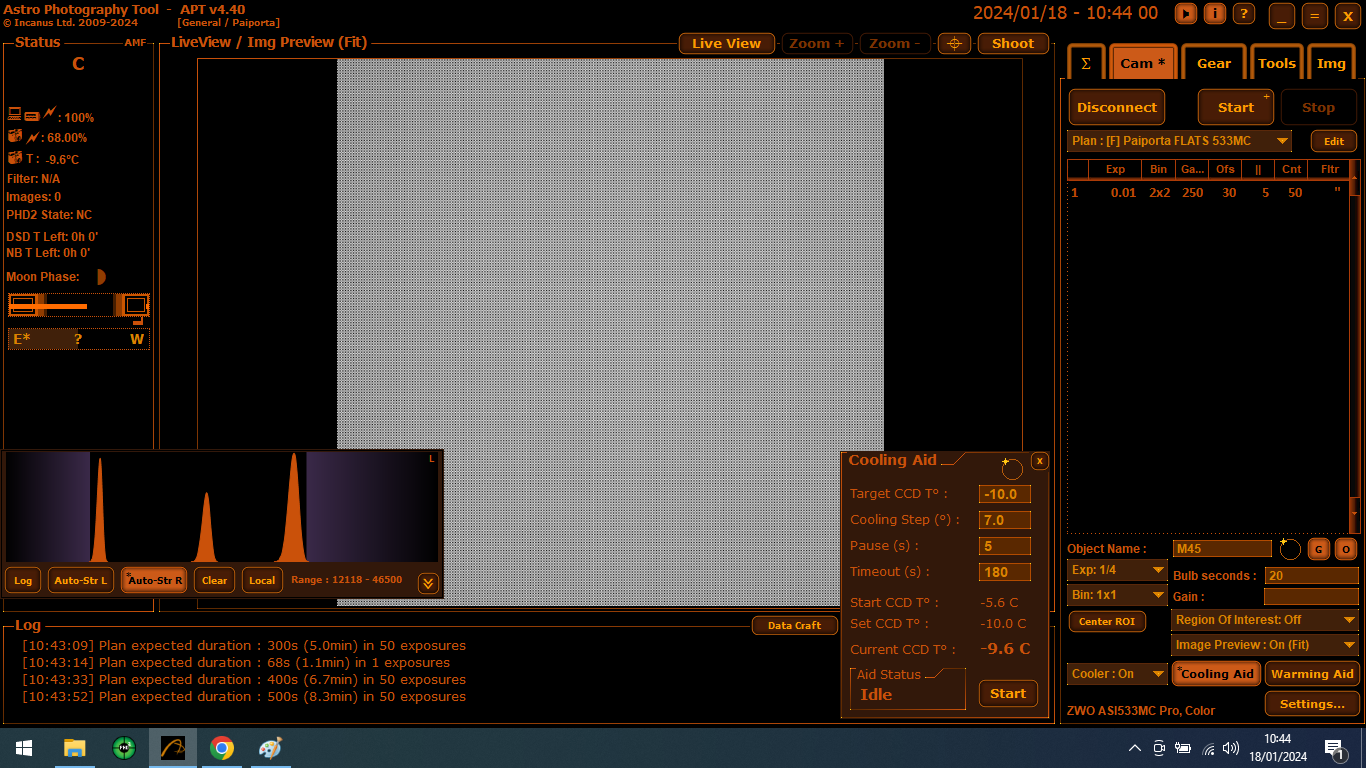The image size is (1366, 768).
Task: Click the circle icon beside M45 name
Action: [1290, 549]
